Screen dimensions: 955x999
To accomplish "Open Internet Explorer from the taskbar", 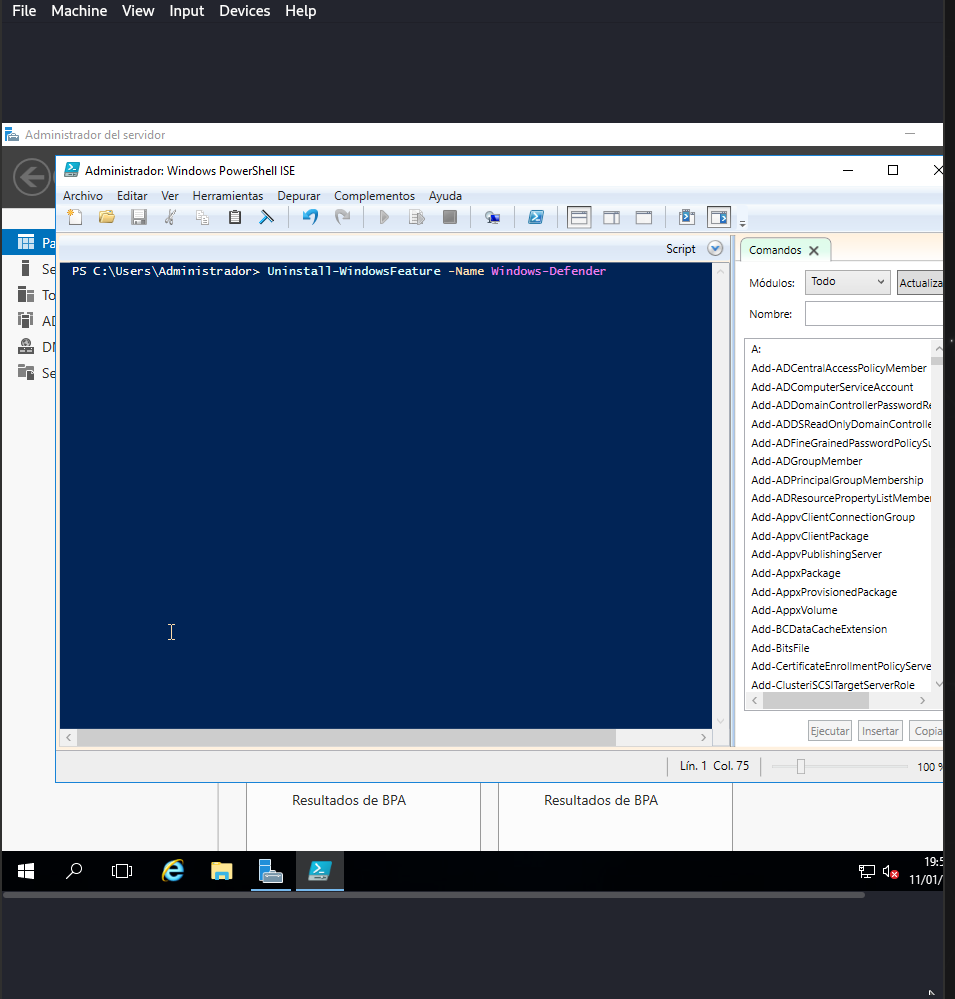I will [x=173, y=871].
